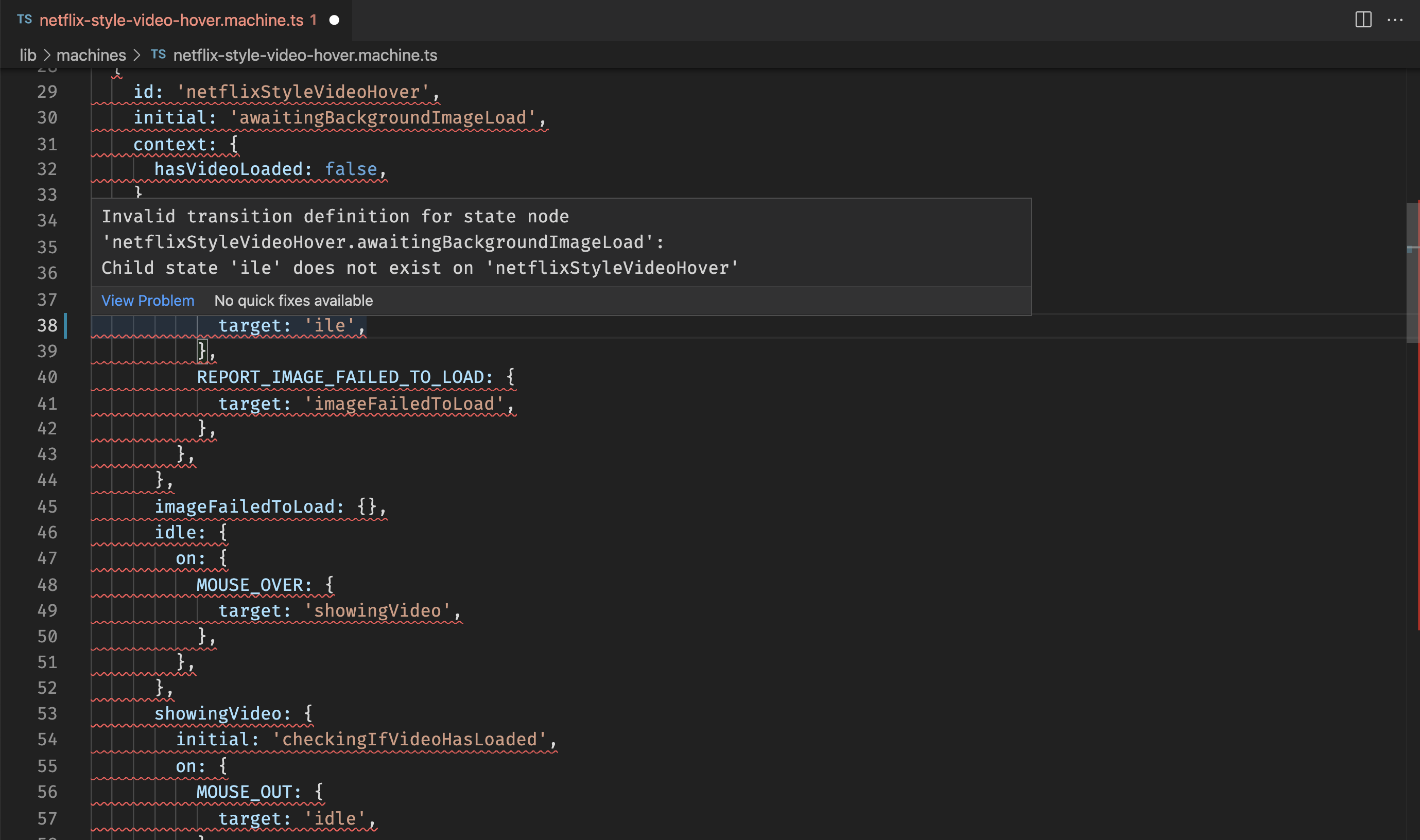
Task: Click the error message text in the hover popup
Action: point(419,242)
